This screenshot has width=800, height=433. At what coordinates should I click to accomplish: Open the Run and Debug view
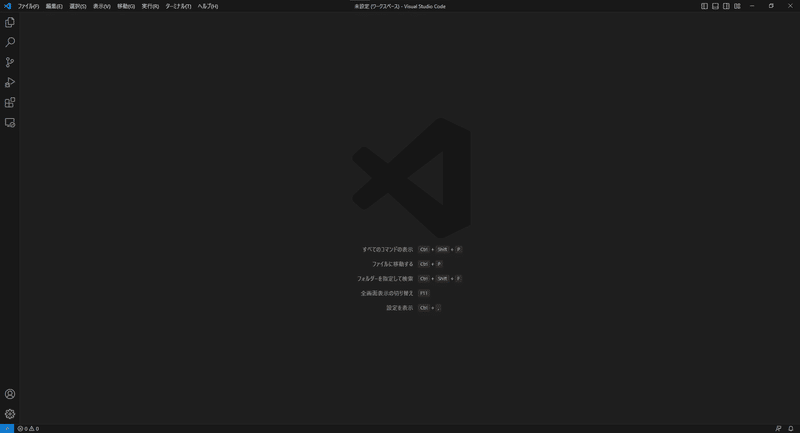(10, 83)
